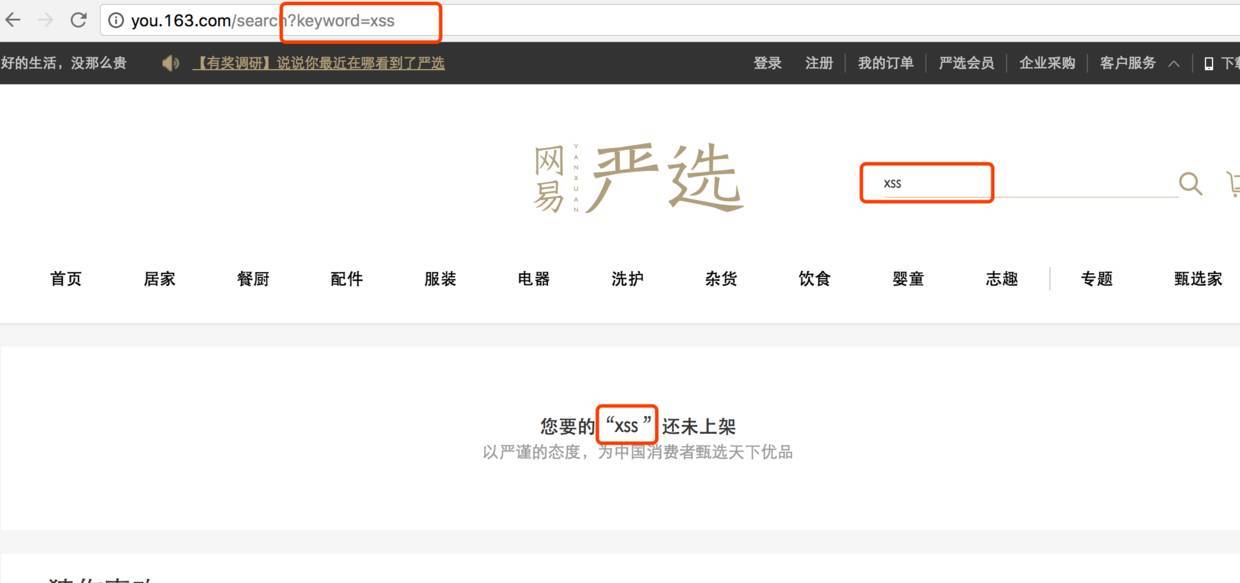Image resolution: width=1240 pixels, height=583 pixels.
Task: Click the 登录 link
Action: pyautogui.click(x=768, y=63)
